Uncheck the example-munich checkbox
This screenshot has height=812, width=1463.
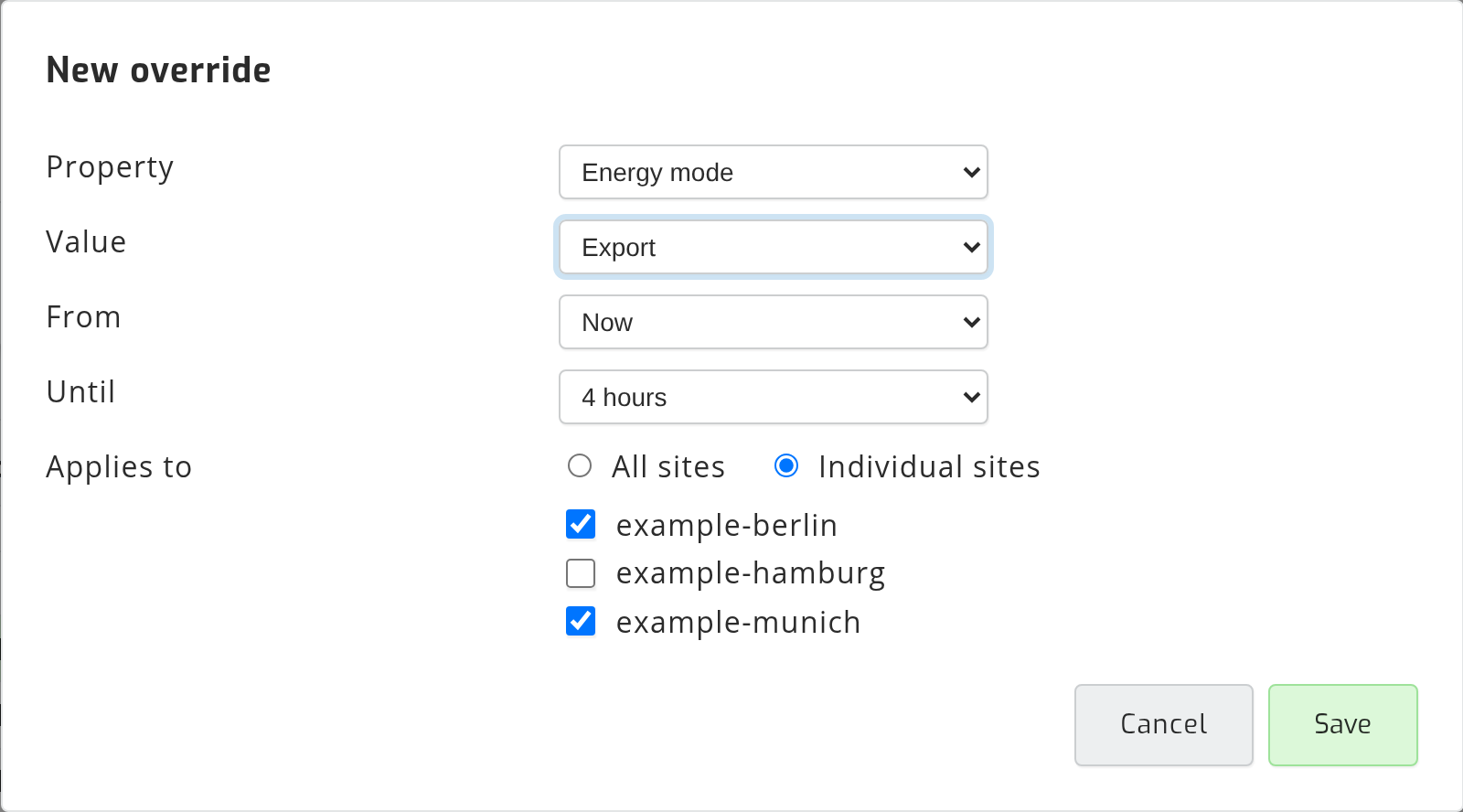point(581,621)
